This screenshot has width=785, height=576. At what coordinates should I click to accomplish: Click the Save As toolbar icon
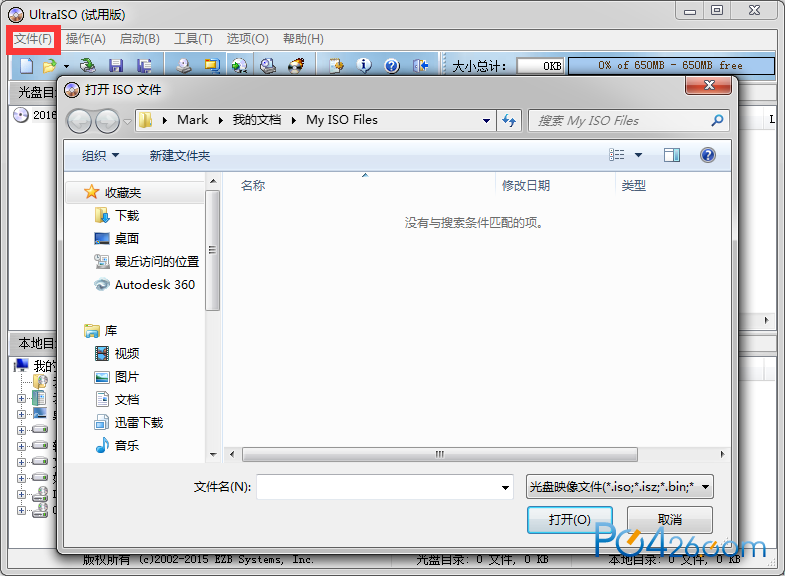click(144, 66)
